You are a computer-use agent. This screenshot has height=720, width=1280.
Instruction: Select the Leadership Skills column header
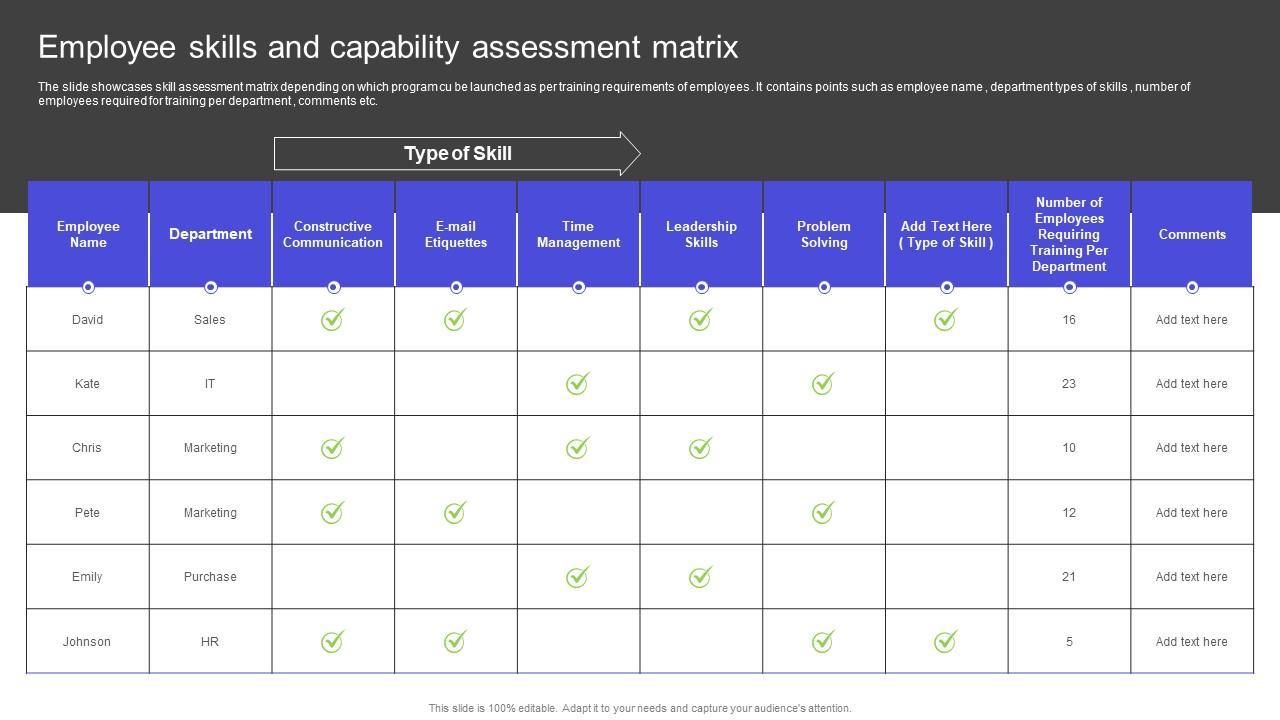pyautogui.click(x=701, y=234)
